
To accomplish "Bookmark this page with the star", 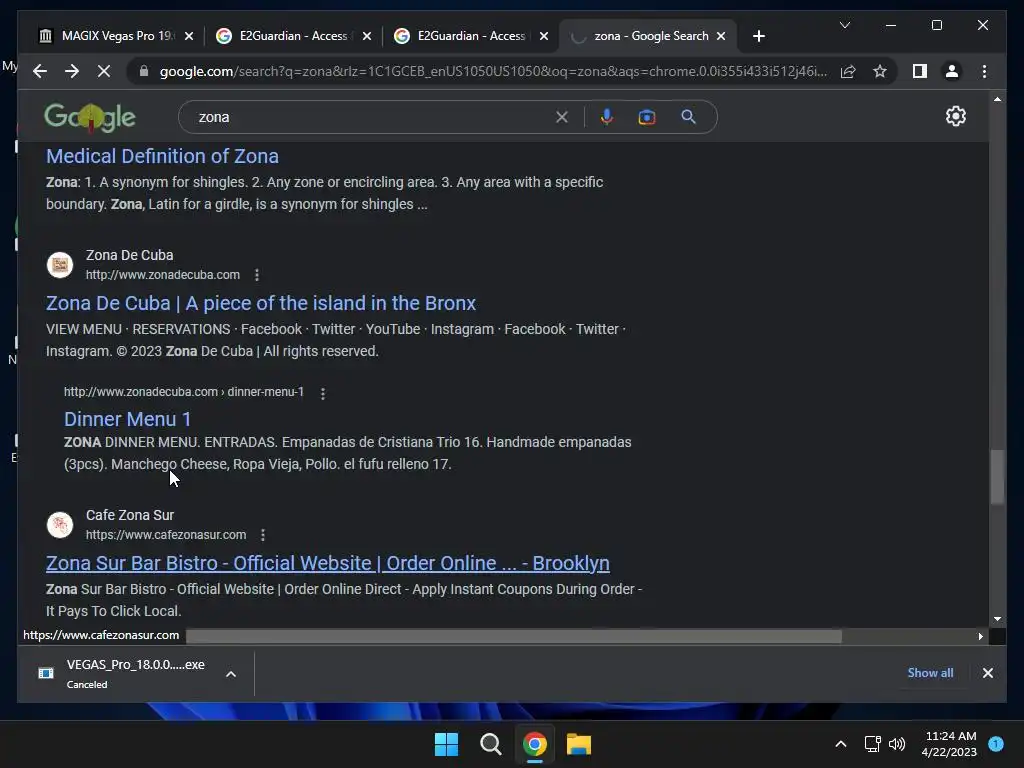I will pyautogui.click(x=880, y=71).
